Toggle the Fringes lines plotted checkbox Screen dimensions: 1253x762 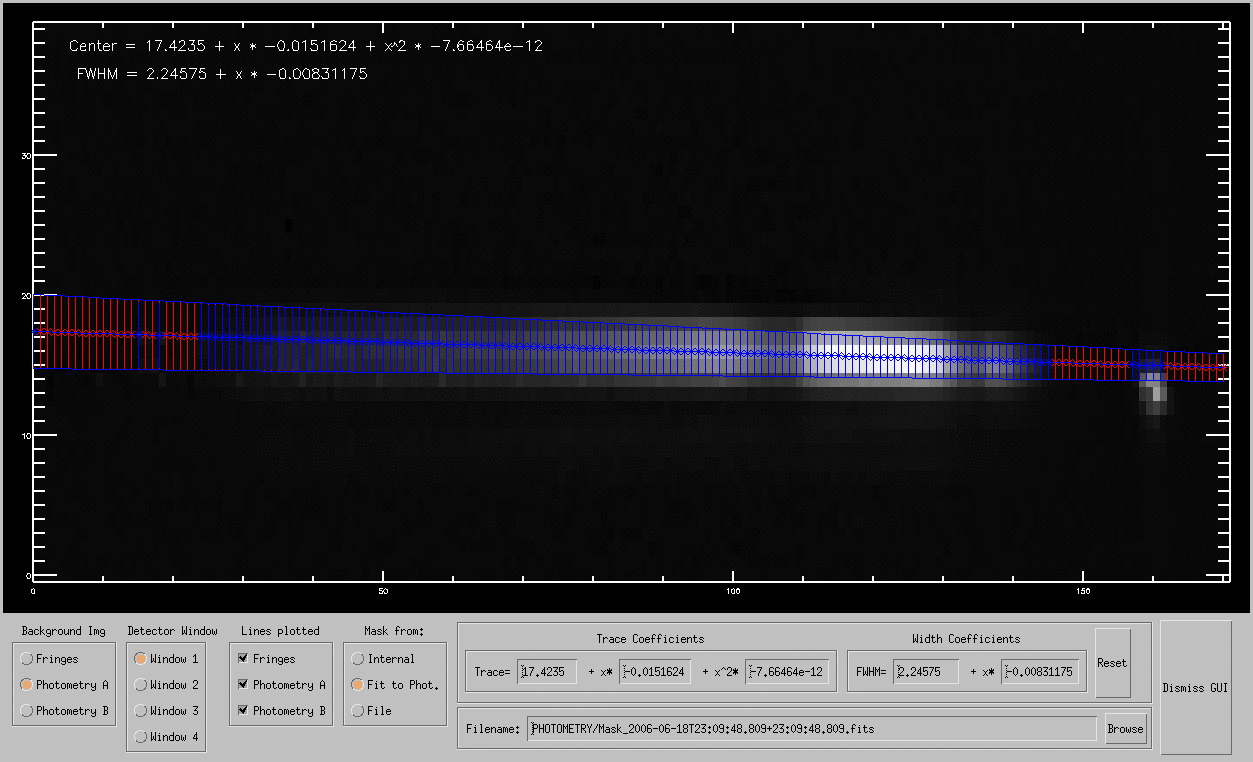(x=244, y=659)
